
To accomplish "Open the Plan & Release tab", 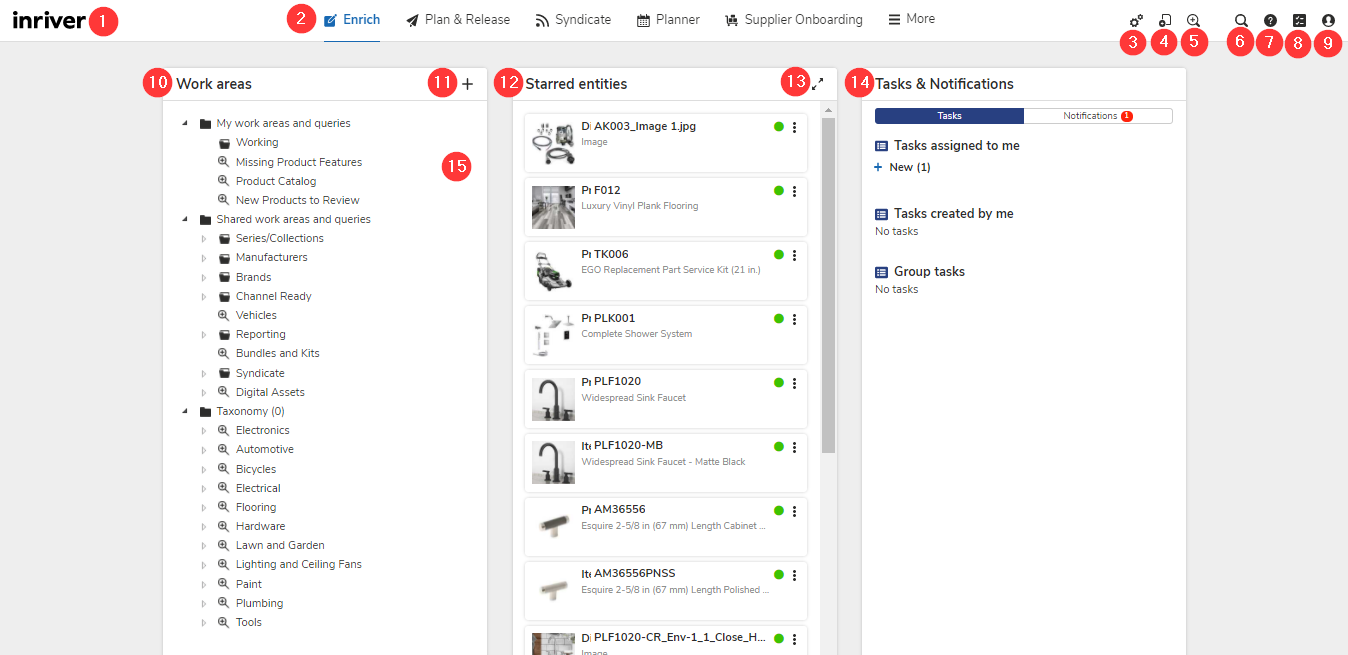I will (458, 20).
